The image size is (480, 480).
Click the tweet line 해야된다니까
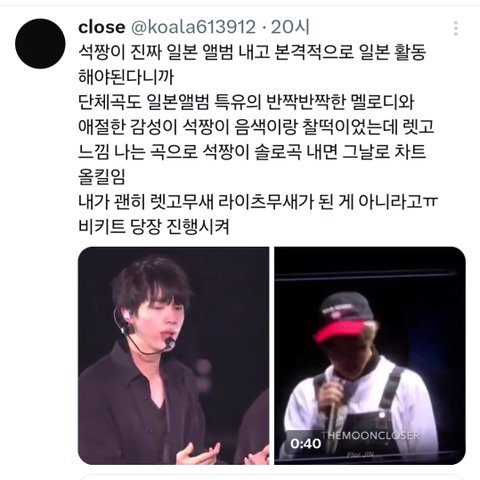point(126,77)
